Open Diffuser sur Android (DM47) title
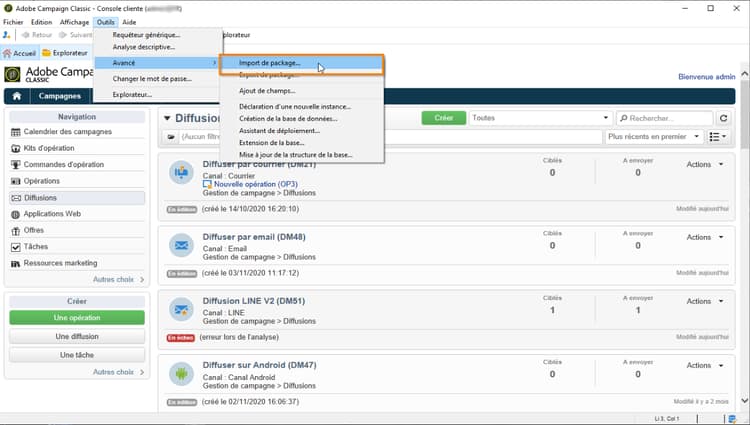 pyautogui.click(x=259, y=365)
